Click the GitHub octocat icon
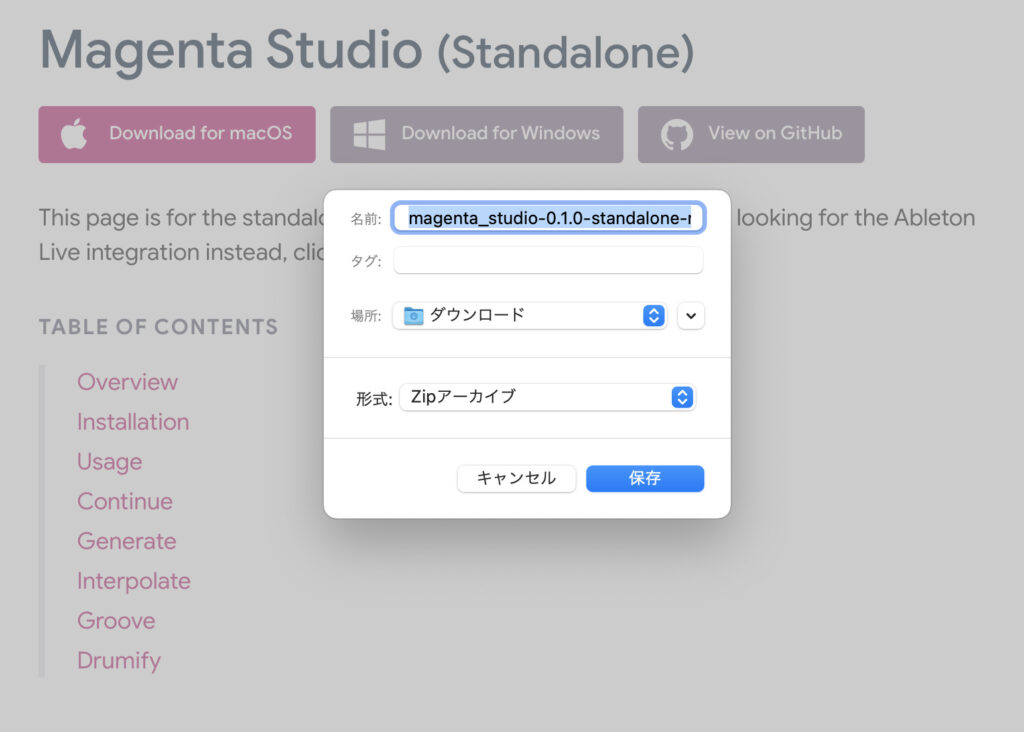Image resolution: width=1024 pixels, height=732 pixels. tap(677, 135)
